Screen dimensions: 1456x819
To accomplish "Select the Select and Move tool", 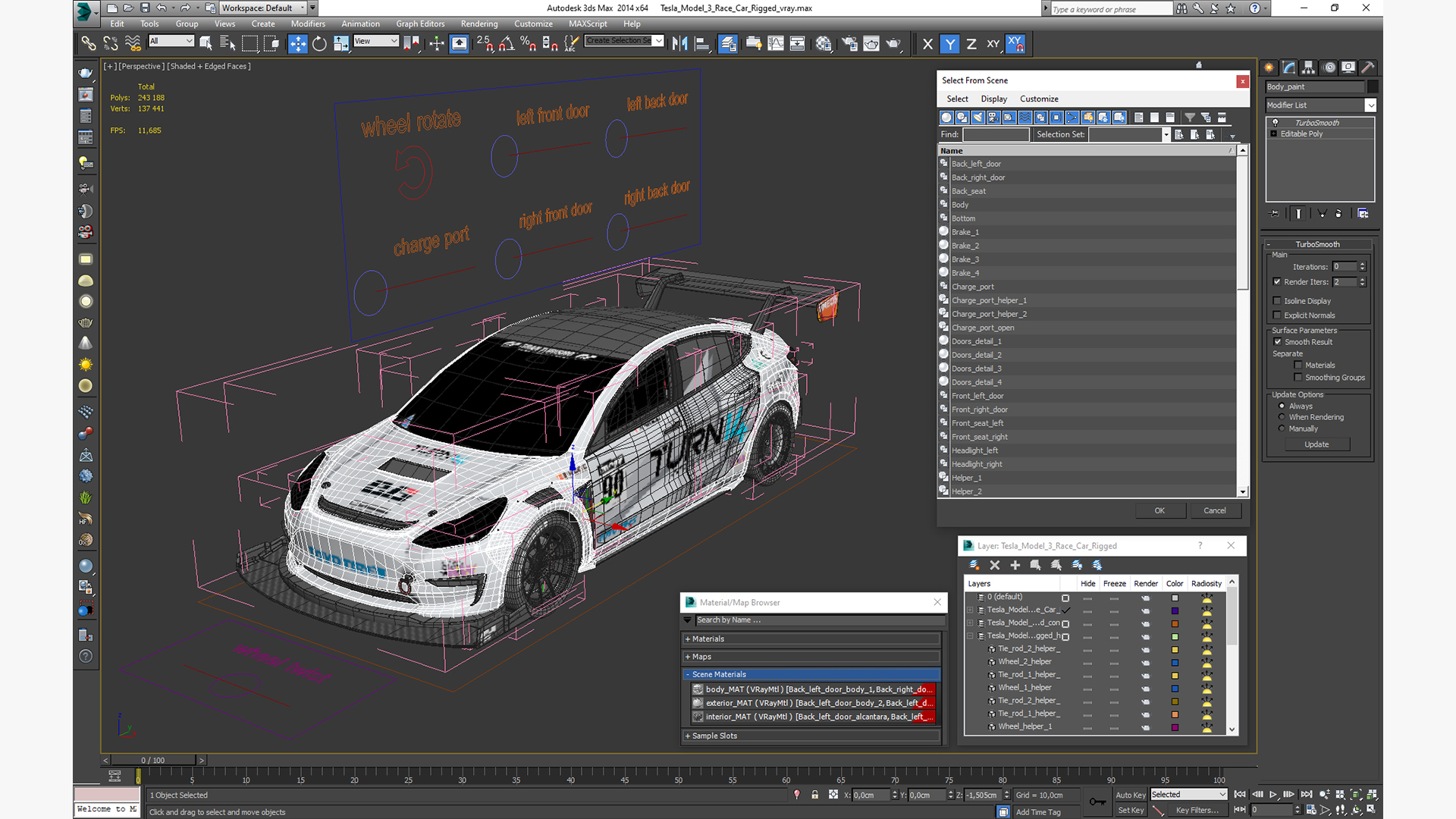I will pyautogui.click(x=297, y=44).
